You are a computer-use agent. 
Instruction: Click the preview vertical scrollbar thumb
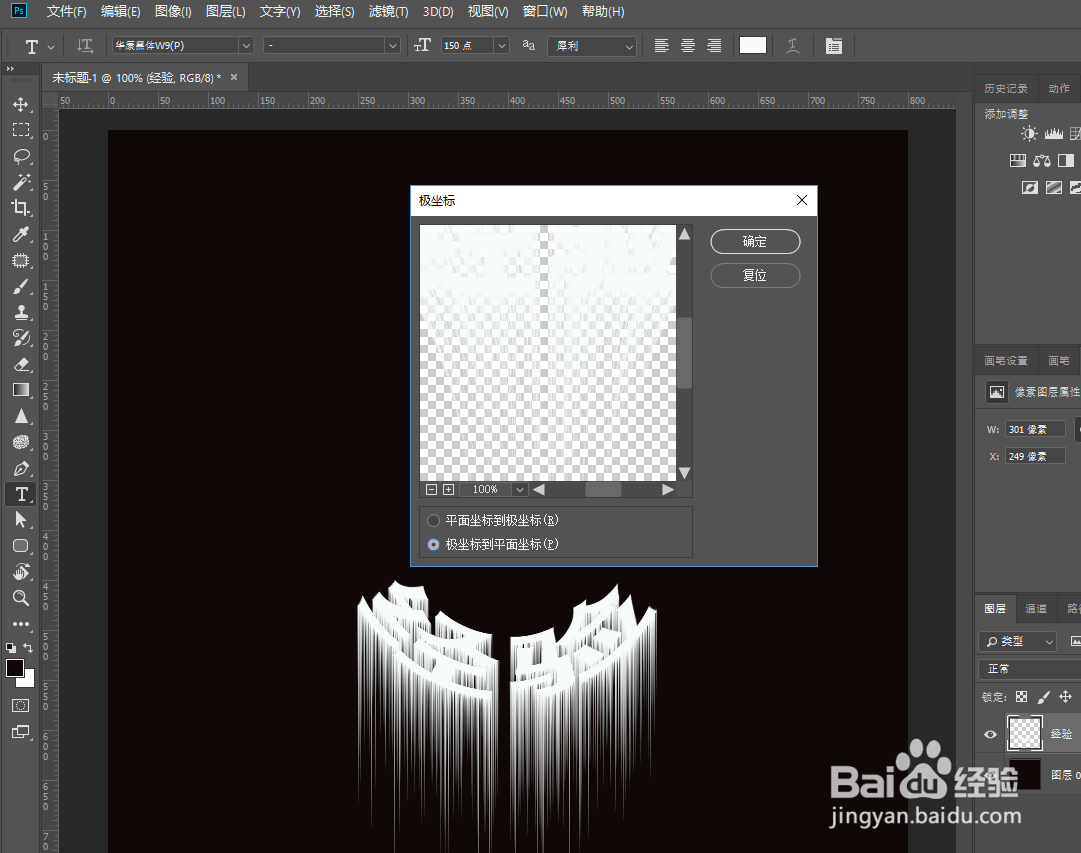(684, 353)
